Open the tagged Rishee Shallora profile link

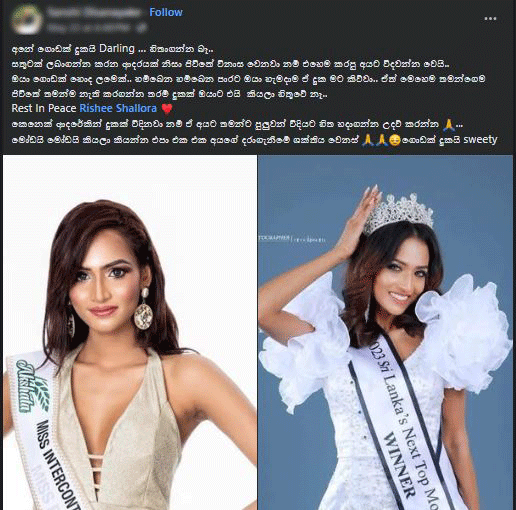[x=118, y=108]
